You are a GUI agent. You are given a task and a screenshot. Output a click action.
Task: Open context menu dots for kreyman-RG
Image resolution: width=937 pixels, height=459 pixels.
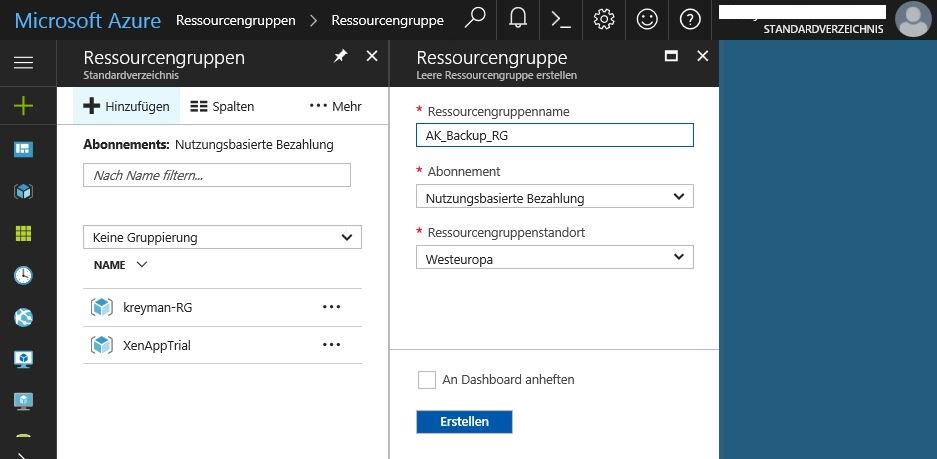click(331, 307)
